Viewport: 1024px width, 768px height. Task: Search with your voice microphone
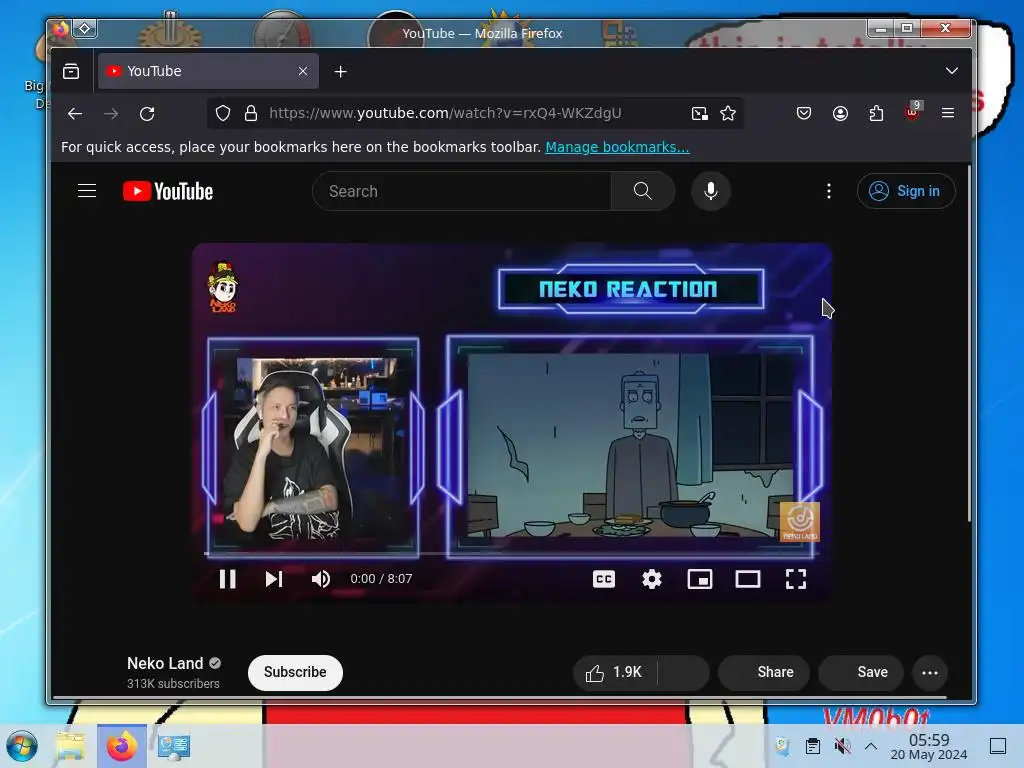pos(711,191)
